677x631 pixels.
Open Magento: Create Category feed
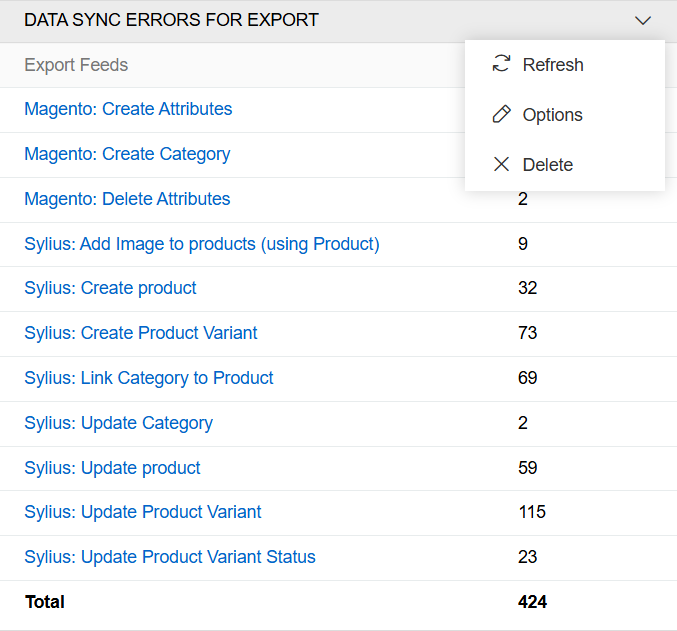127,154
